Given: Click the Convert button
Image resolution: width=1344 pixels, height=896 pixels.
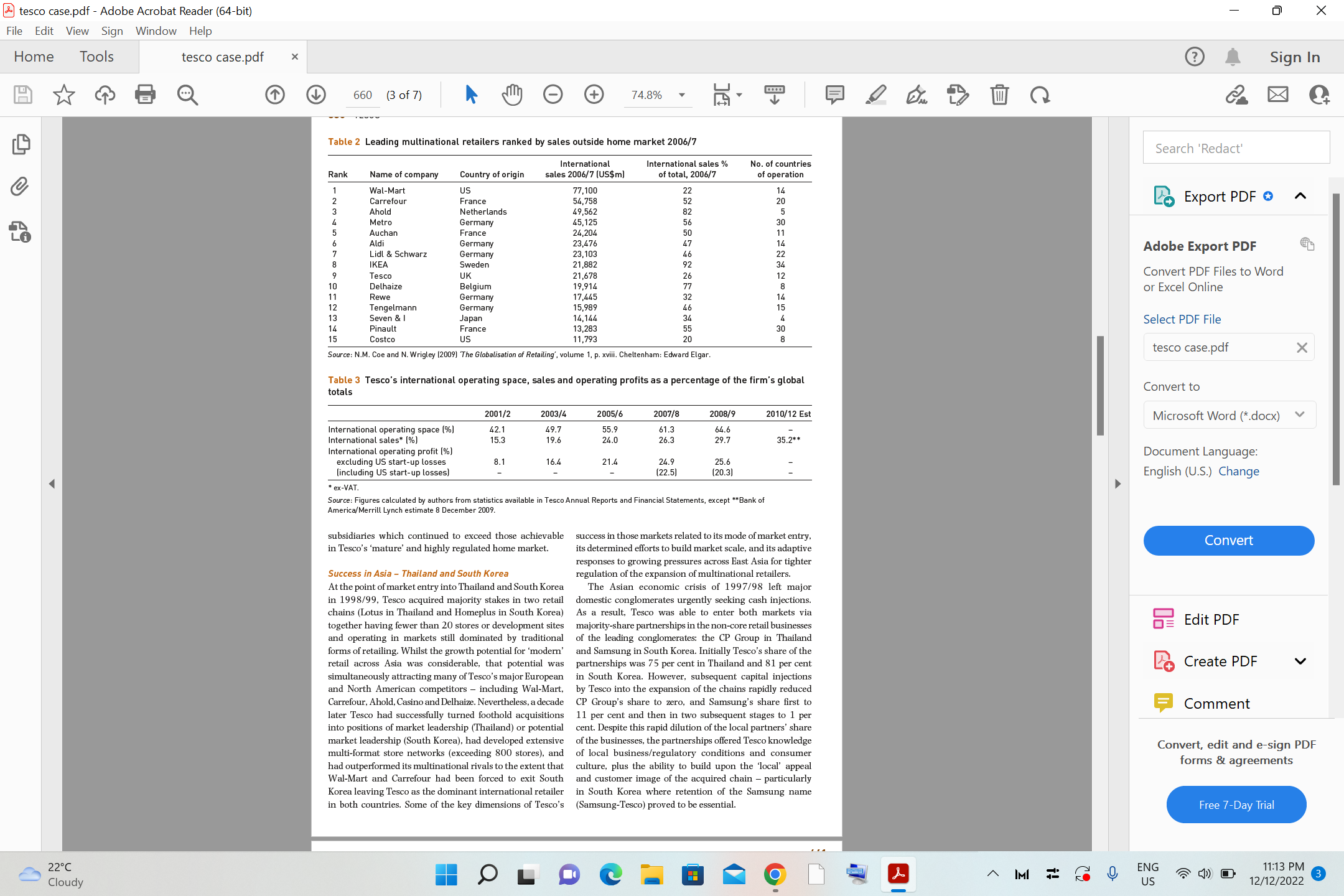Looking at the screenshot, I should tap(1228, 540).
